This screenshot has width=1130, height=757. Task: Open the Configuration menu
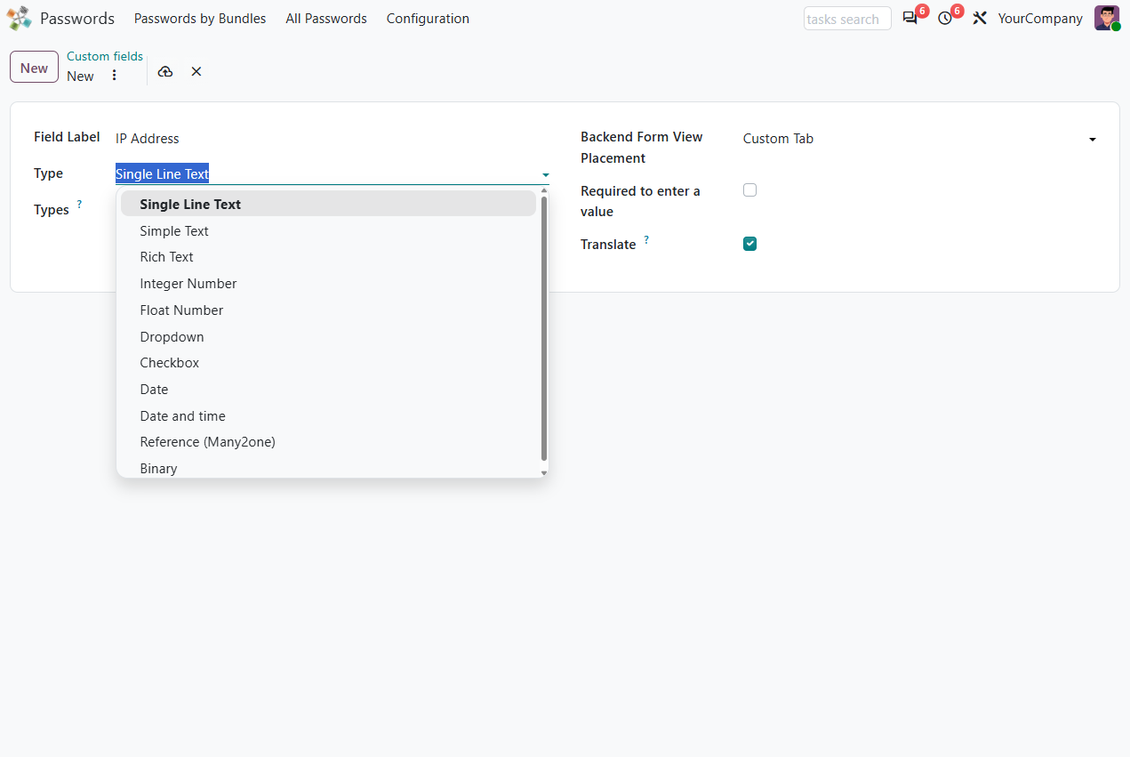coord(427,19)
